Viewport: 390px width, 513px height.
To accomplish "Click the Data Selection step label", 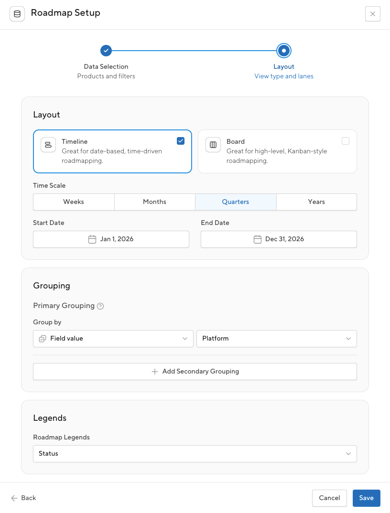I will tap(106, 67).
